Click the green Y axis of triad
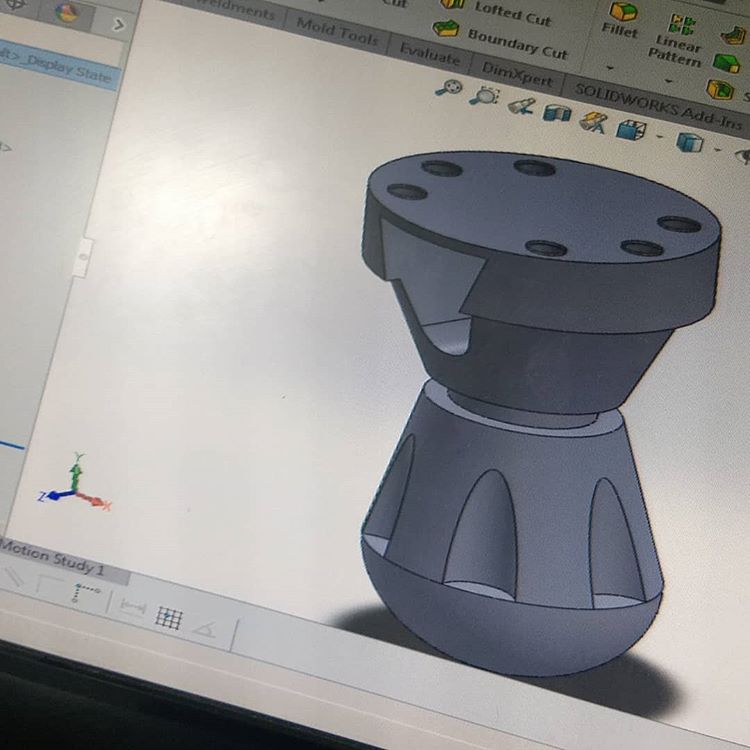The width and height of the screenshot is (750, 750). point(76,471)
